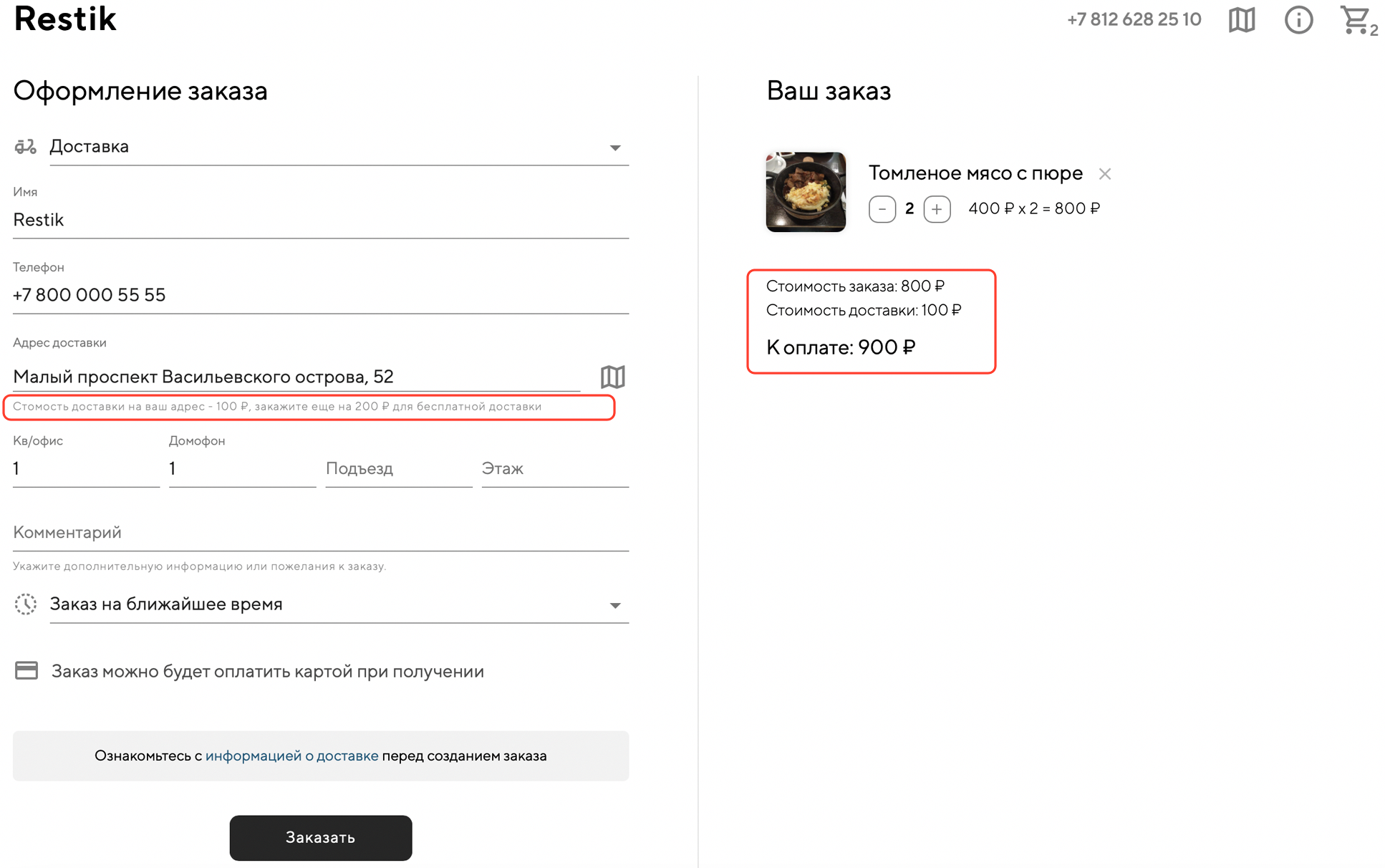Image resolution: width=1385 pixels, height=868 pixels.
Task: Click the info circle icon in header
Action: pos(1298,20)
